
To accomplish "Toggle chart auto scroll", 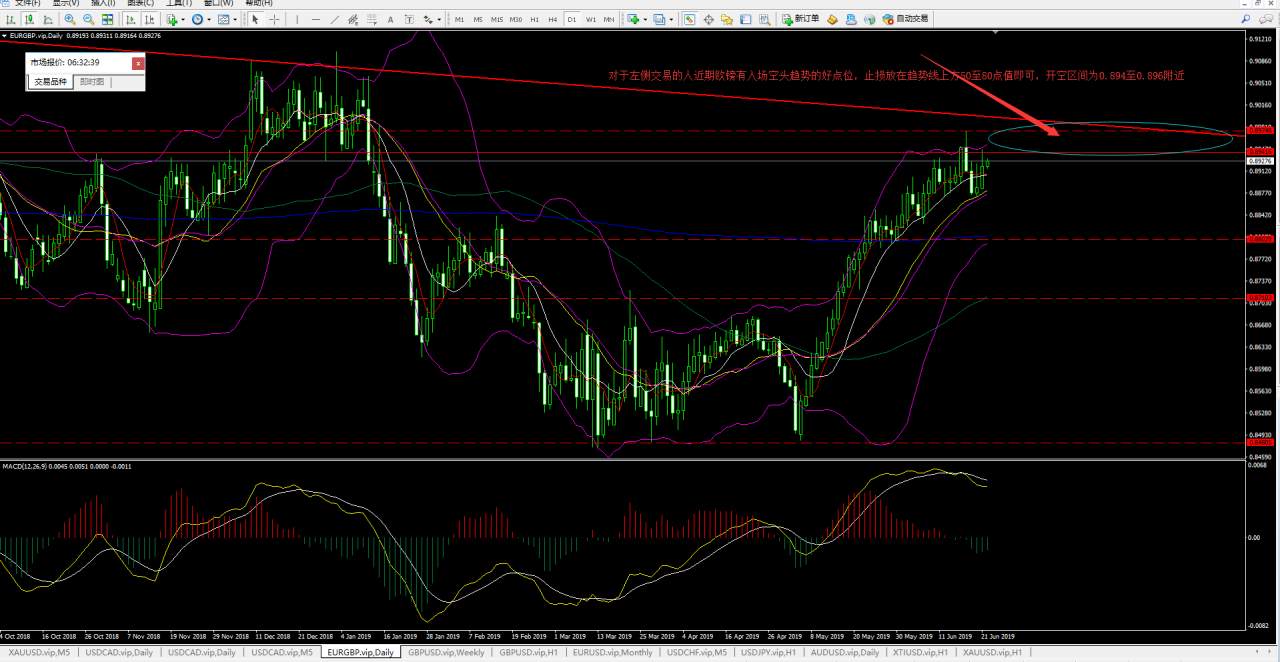I will click(x=131, y=19).
